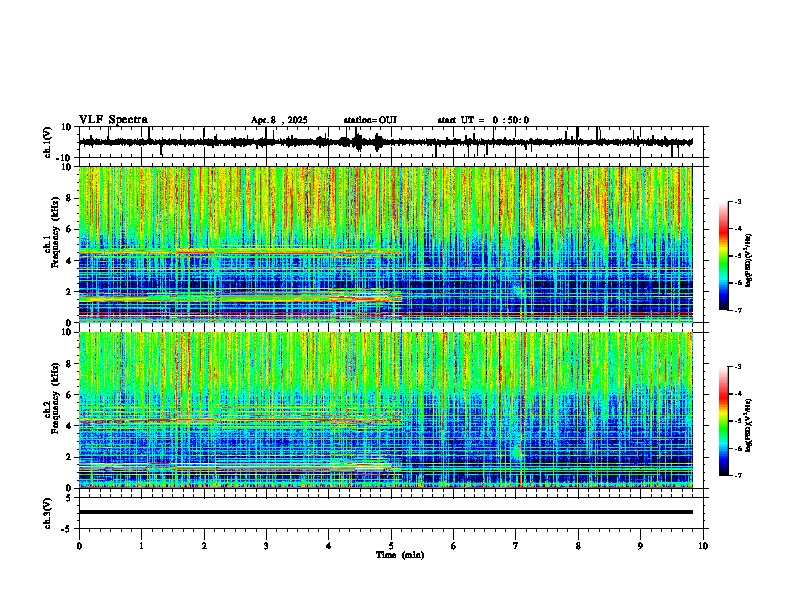Viewport: 792px width, 612px height.
Task: Click time axis tick label "10"
Action: coord(703,546)
